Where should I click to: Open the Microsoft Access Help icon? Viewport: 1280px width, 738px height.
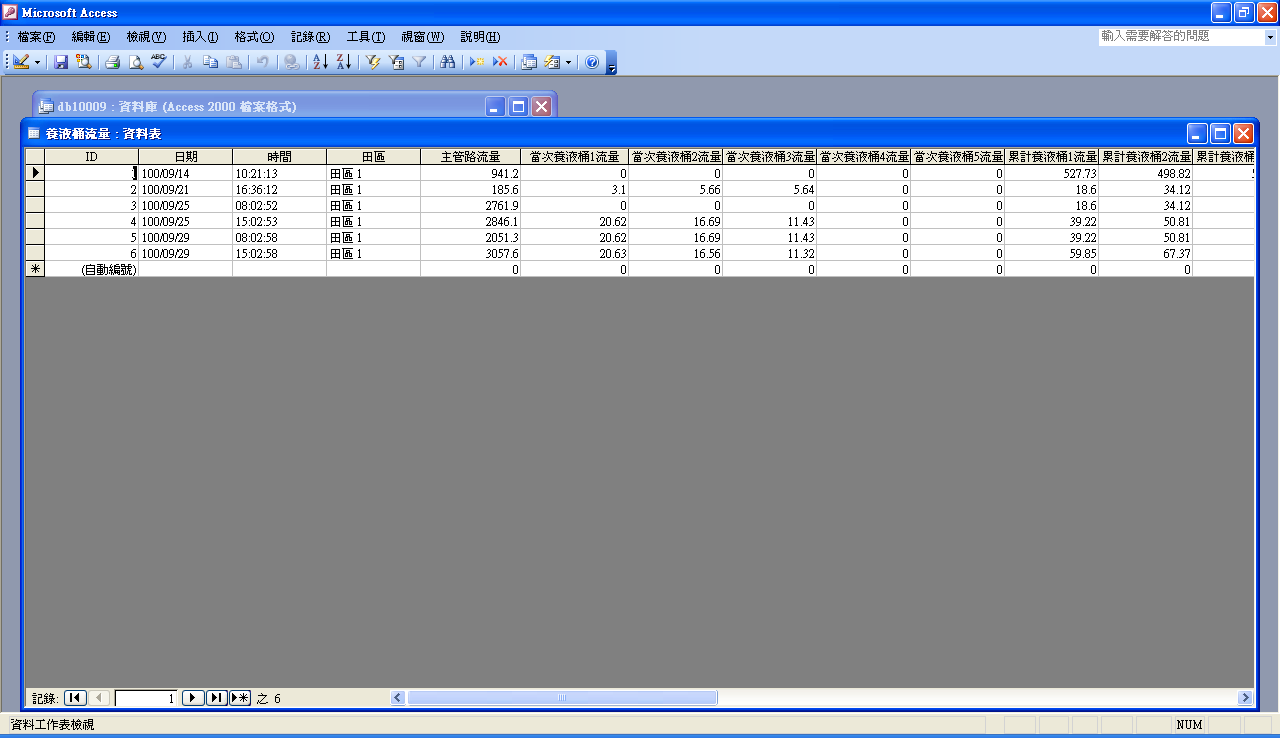591,62
